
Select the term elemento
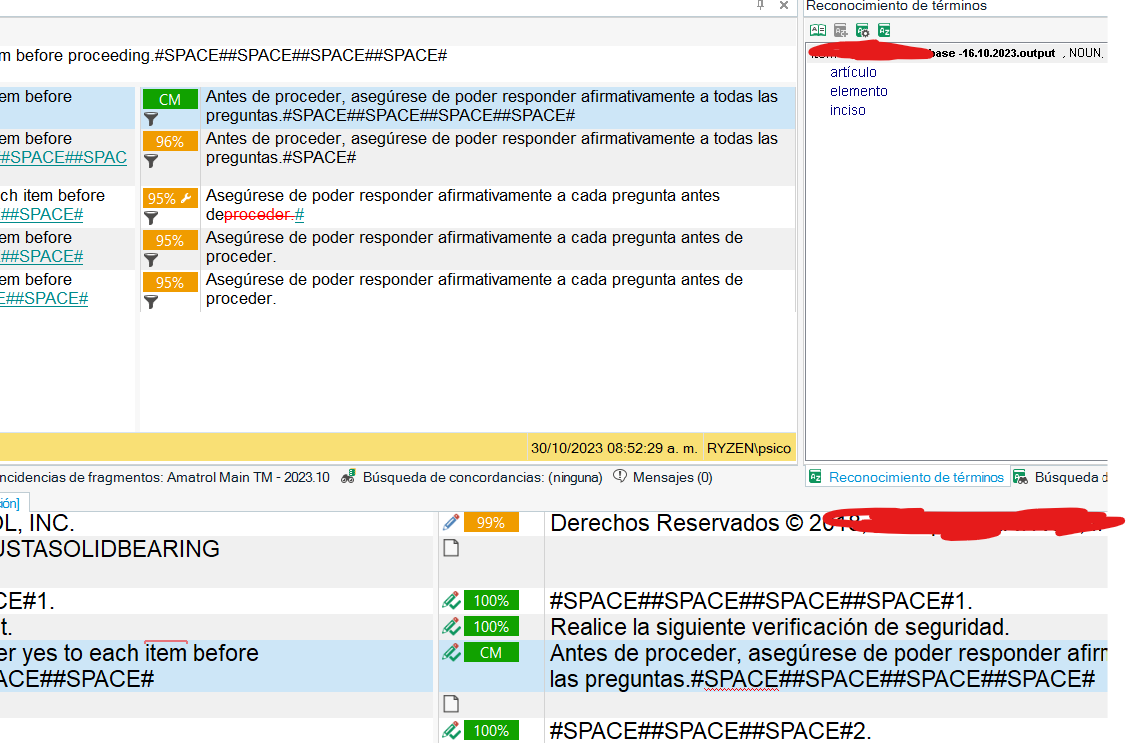coord(857,91)
